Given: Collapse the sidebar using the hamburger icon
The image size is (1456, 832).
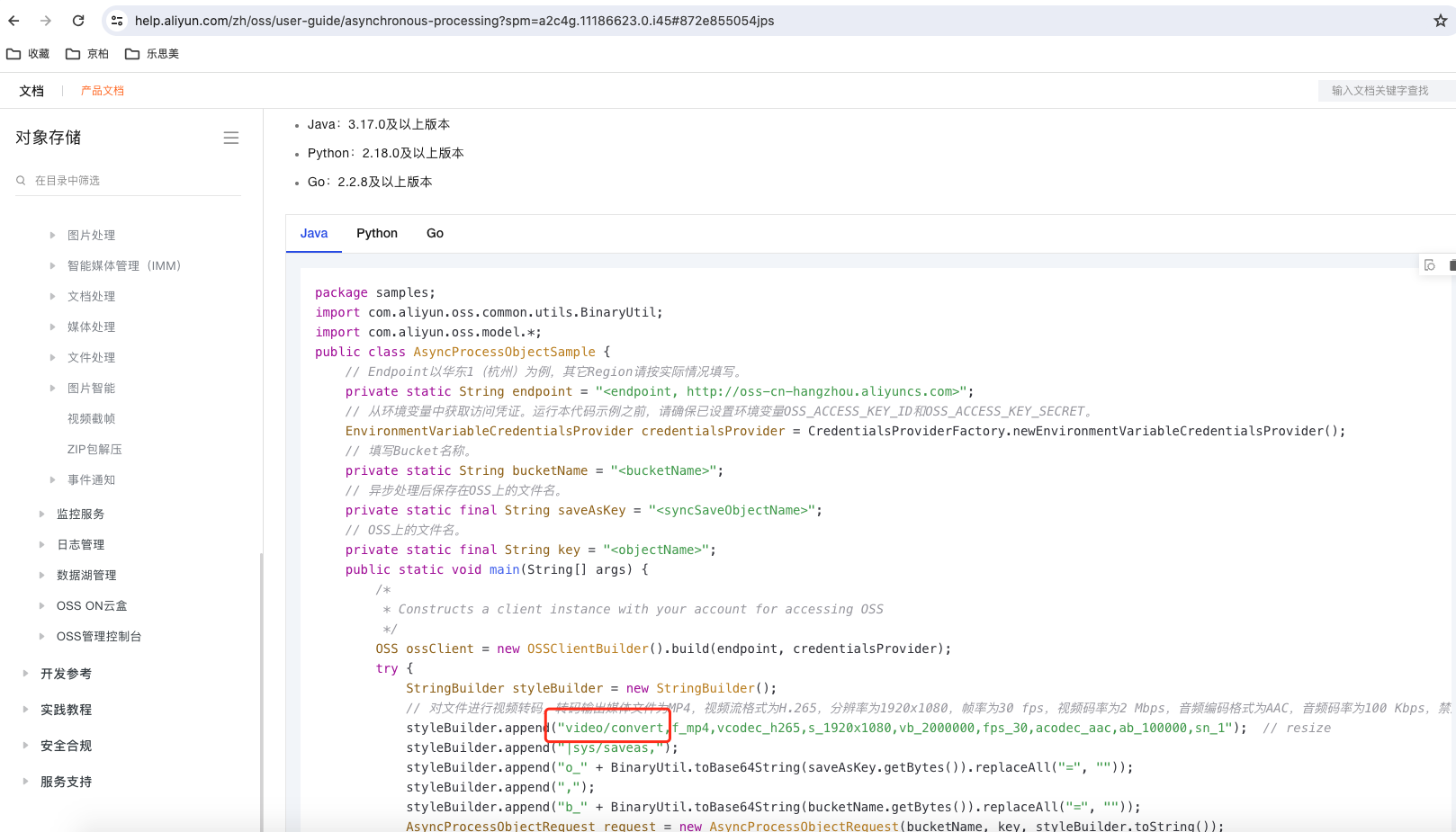Looking at the screenshot, I should point(231,138).
